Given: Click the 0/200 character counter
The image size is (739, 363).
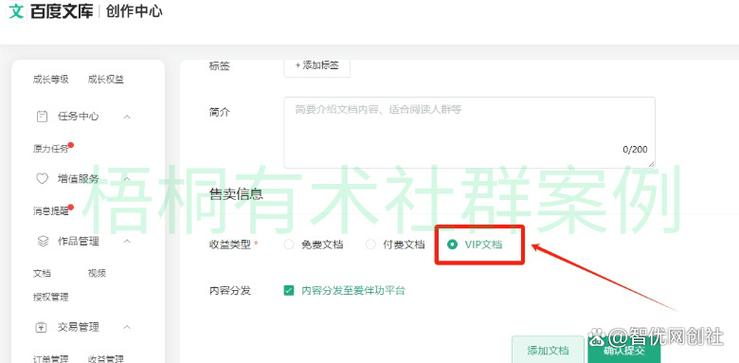Looking at the screenshot, I should tap(635, 149).
